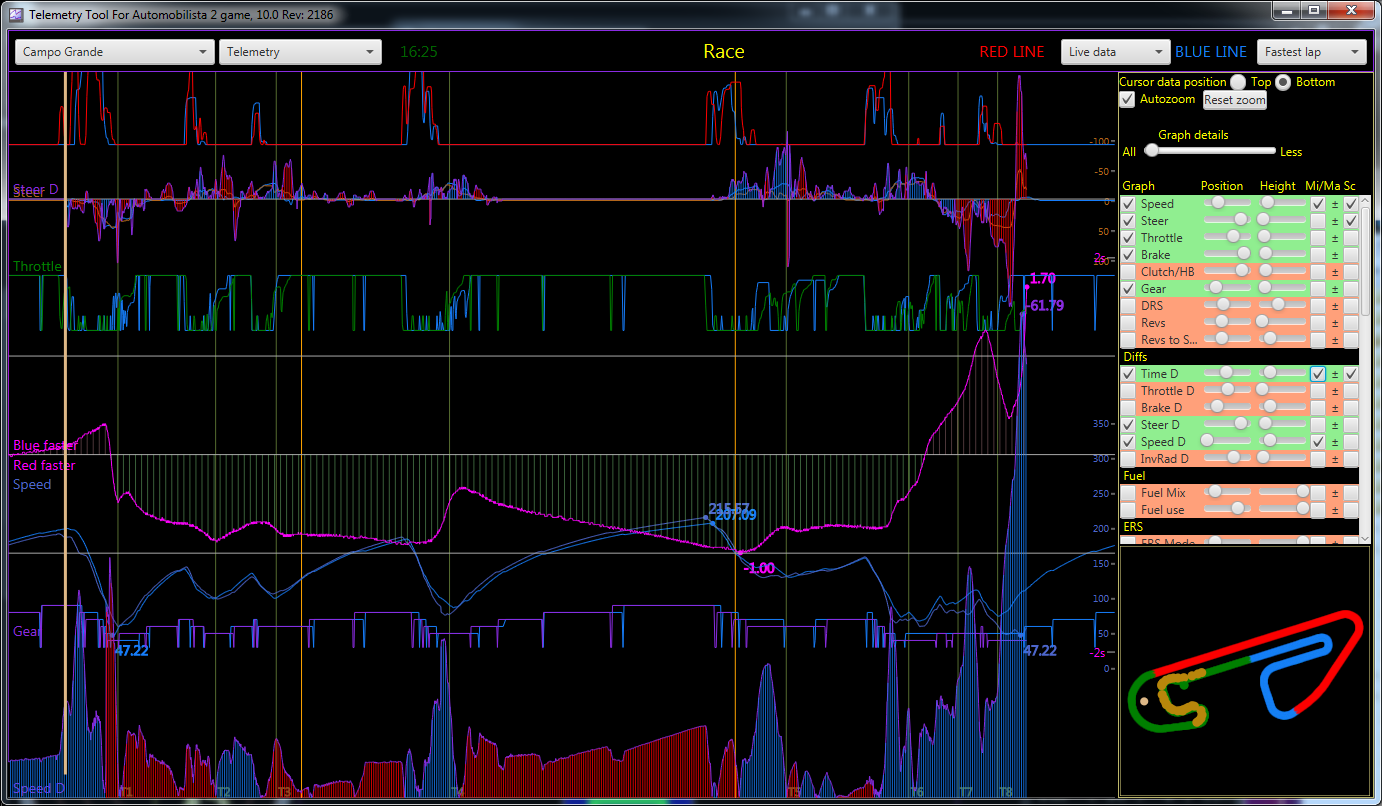Expand the Telemetry view dropdown
The image size is (1382, 806).
(300, 52)
